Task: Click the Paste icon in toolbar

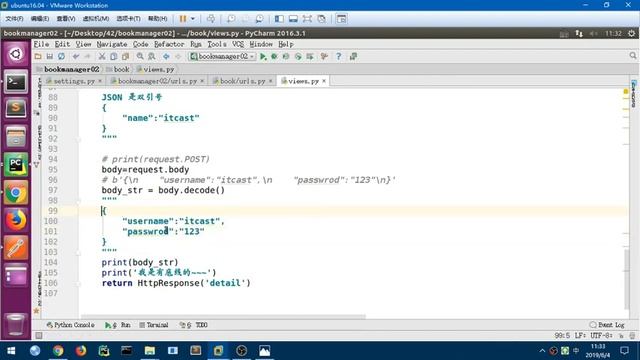Action: pos(125,56)
